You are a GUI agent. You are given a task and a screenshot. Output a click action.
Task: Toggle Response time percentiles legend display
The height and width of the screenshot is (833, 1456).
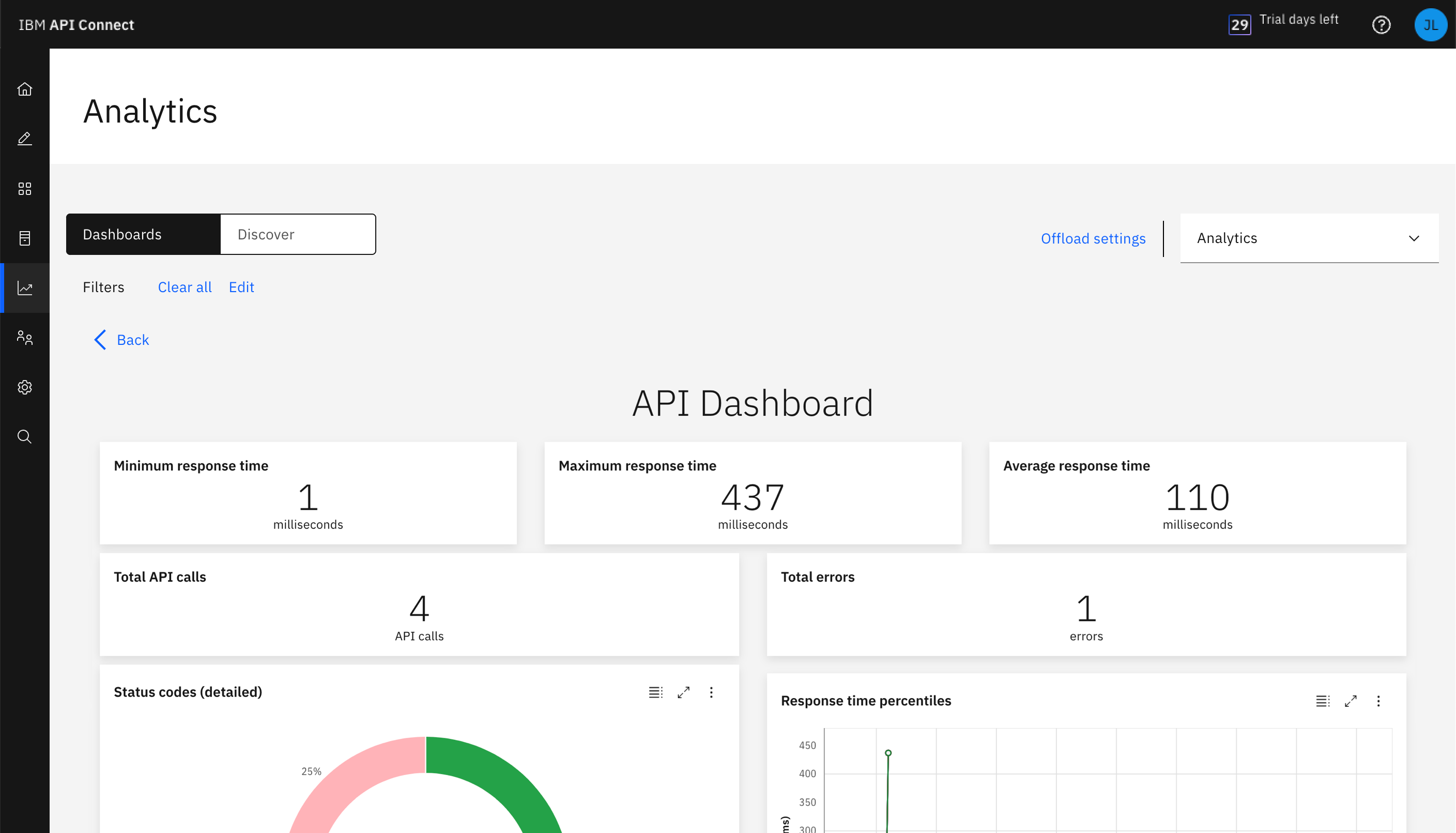[1322, 701]
